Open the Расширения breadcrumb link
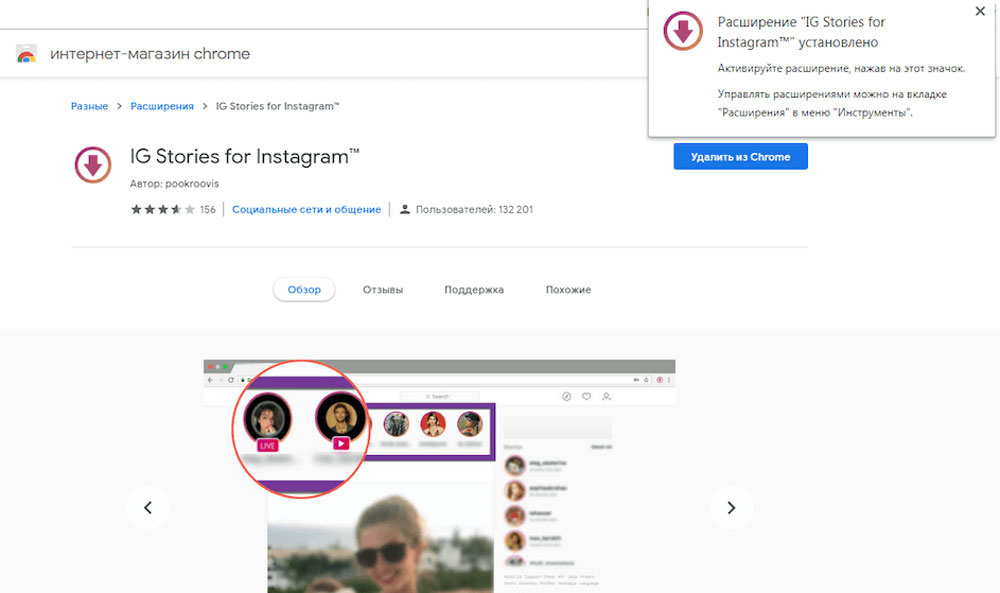This screenshot has height=593, width=1000. [162, 106]
